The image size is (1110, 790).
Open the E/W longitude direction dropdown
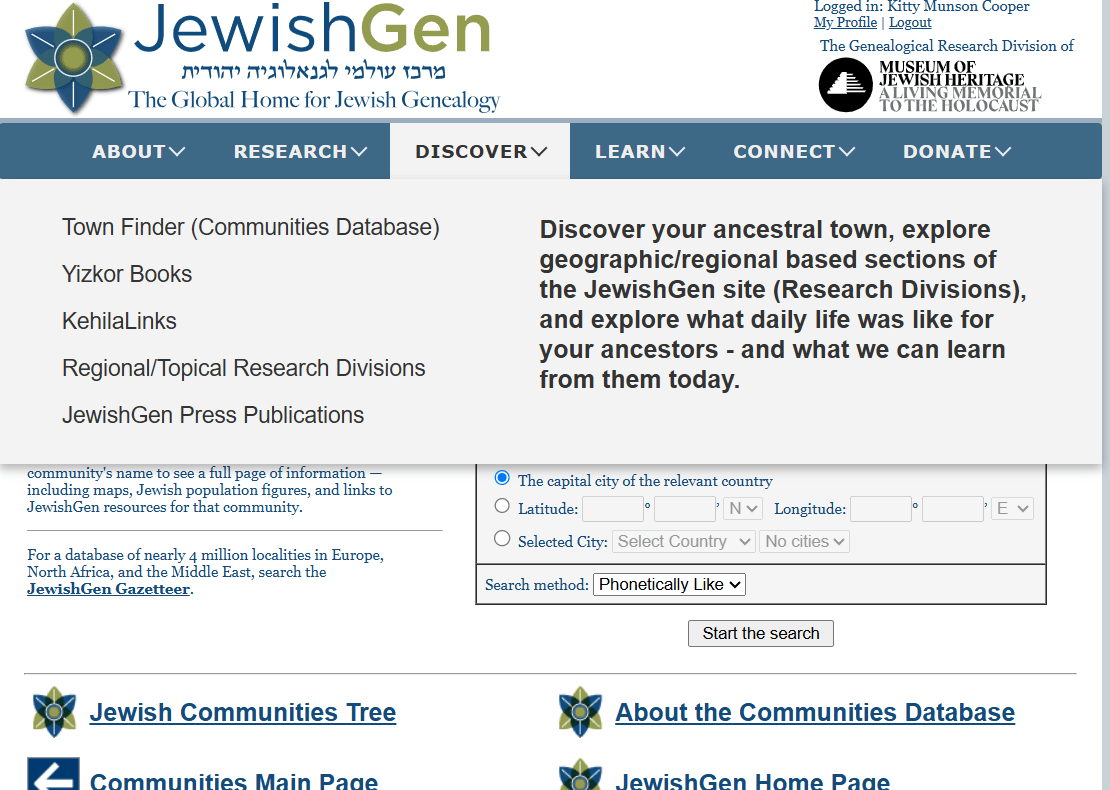pyautogui.click(x=1012, y=508)
